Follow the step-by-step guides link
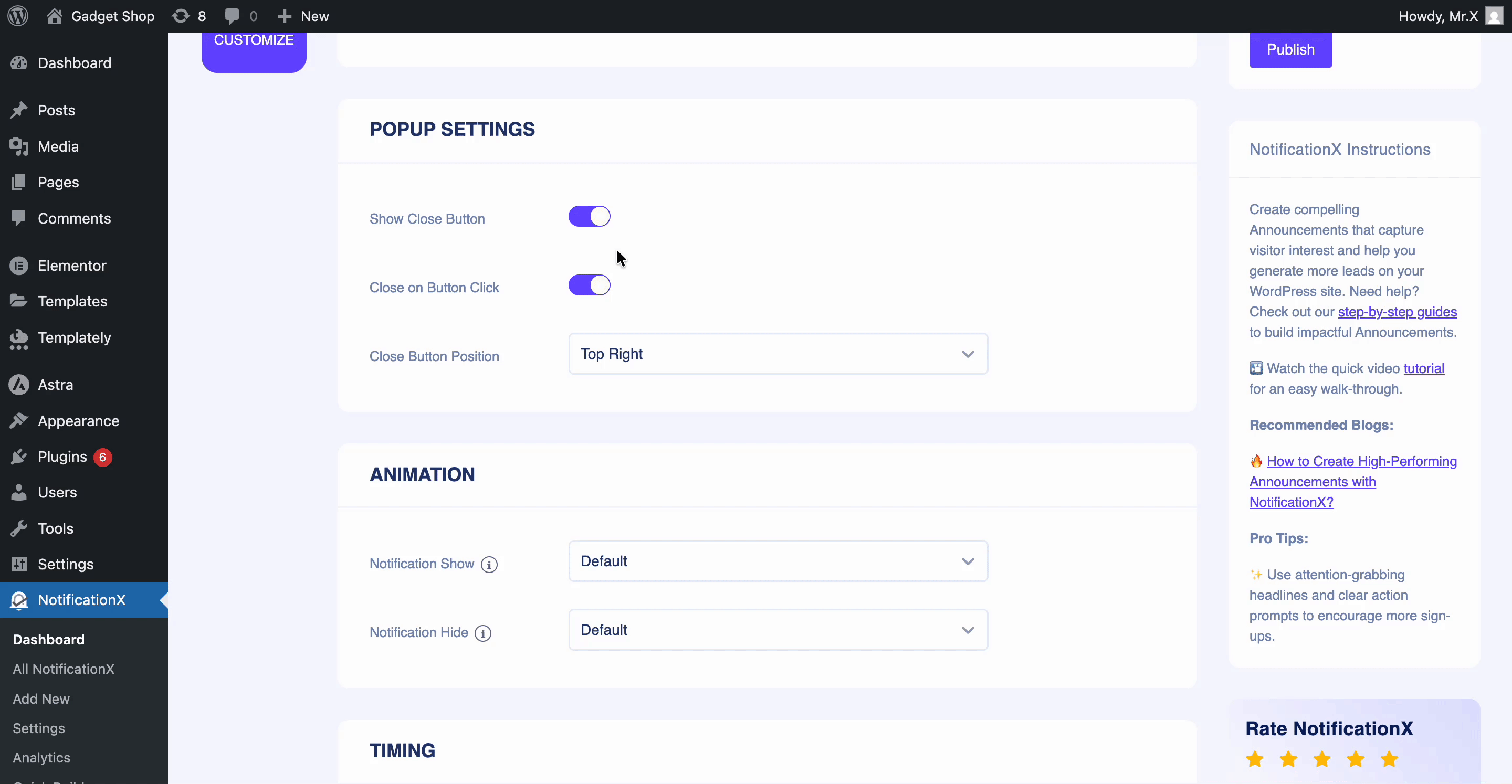Image resolution: width=1512 pixels, height=784 pixels. tap(1397, 312)
